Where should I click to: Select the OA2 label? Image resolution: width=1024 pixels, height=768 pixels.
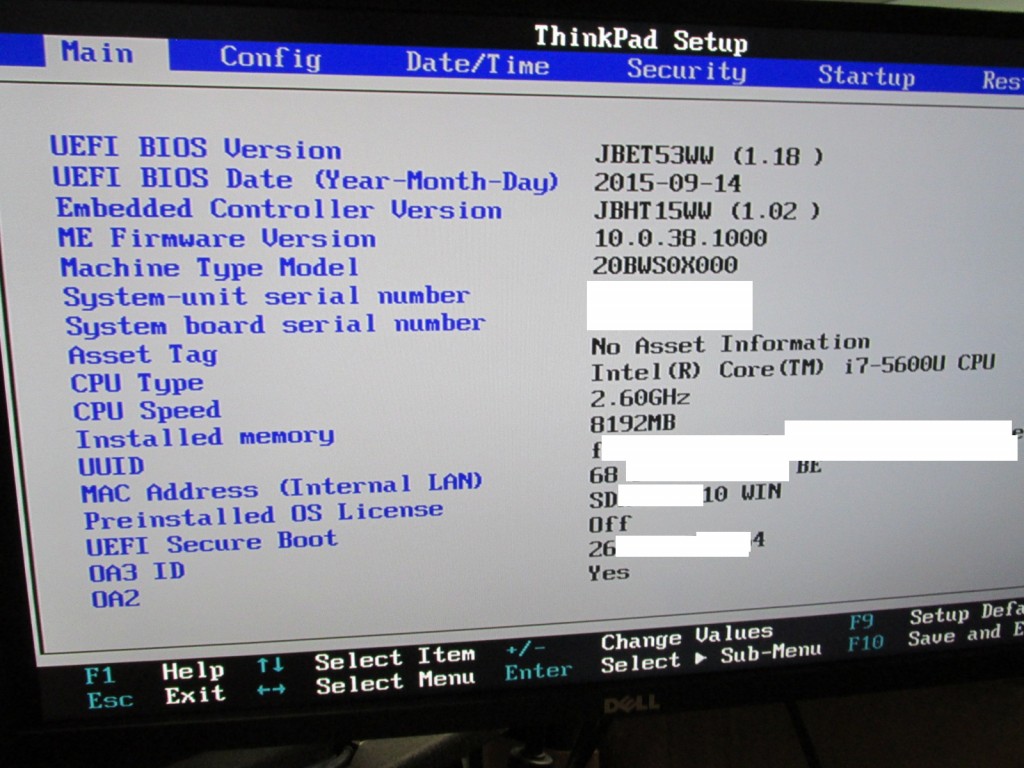point(116,599)
